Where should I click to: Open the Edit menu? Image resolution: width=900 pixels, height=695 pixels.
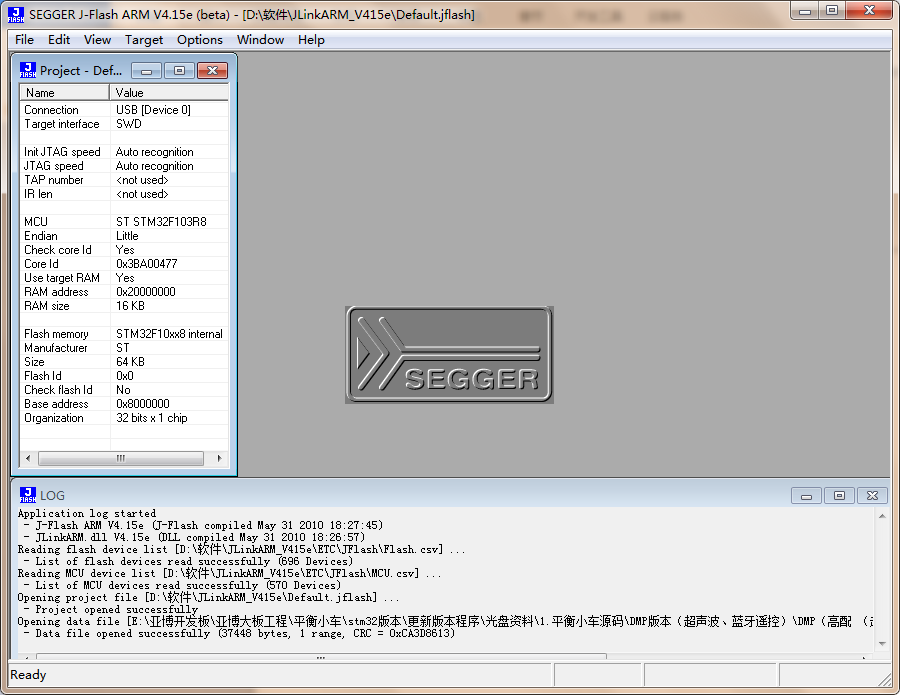coord(59,40)
